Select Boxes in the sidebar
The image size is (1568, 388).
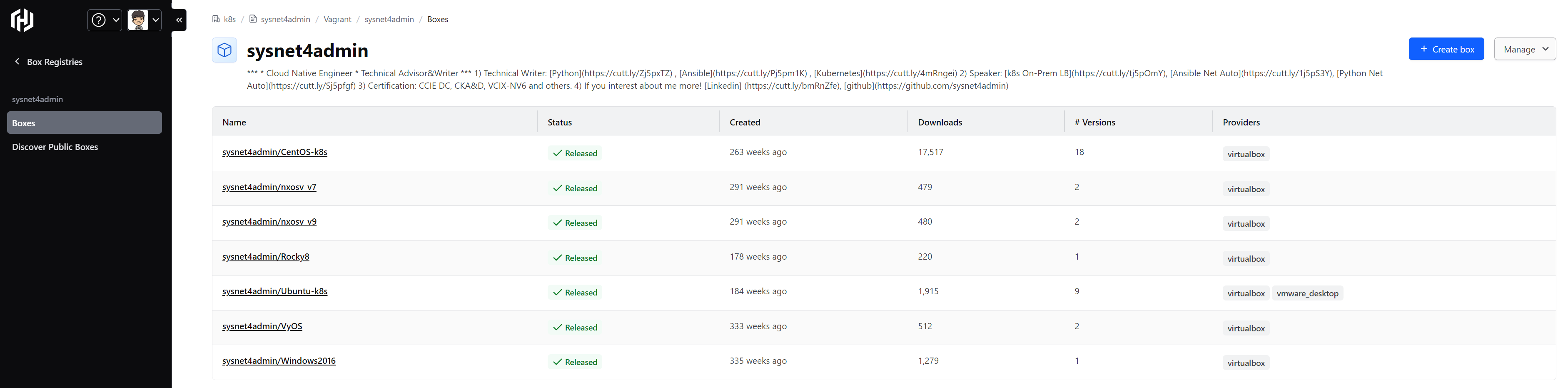coord(85,123)
